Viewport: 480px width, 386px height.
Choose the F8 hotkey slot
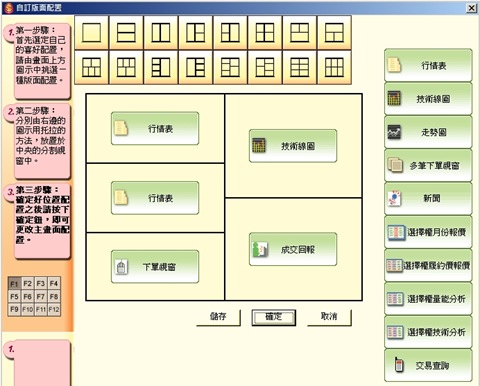click(x=54, y=296)
